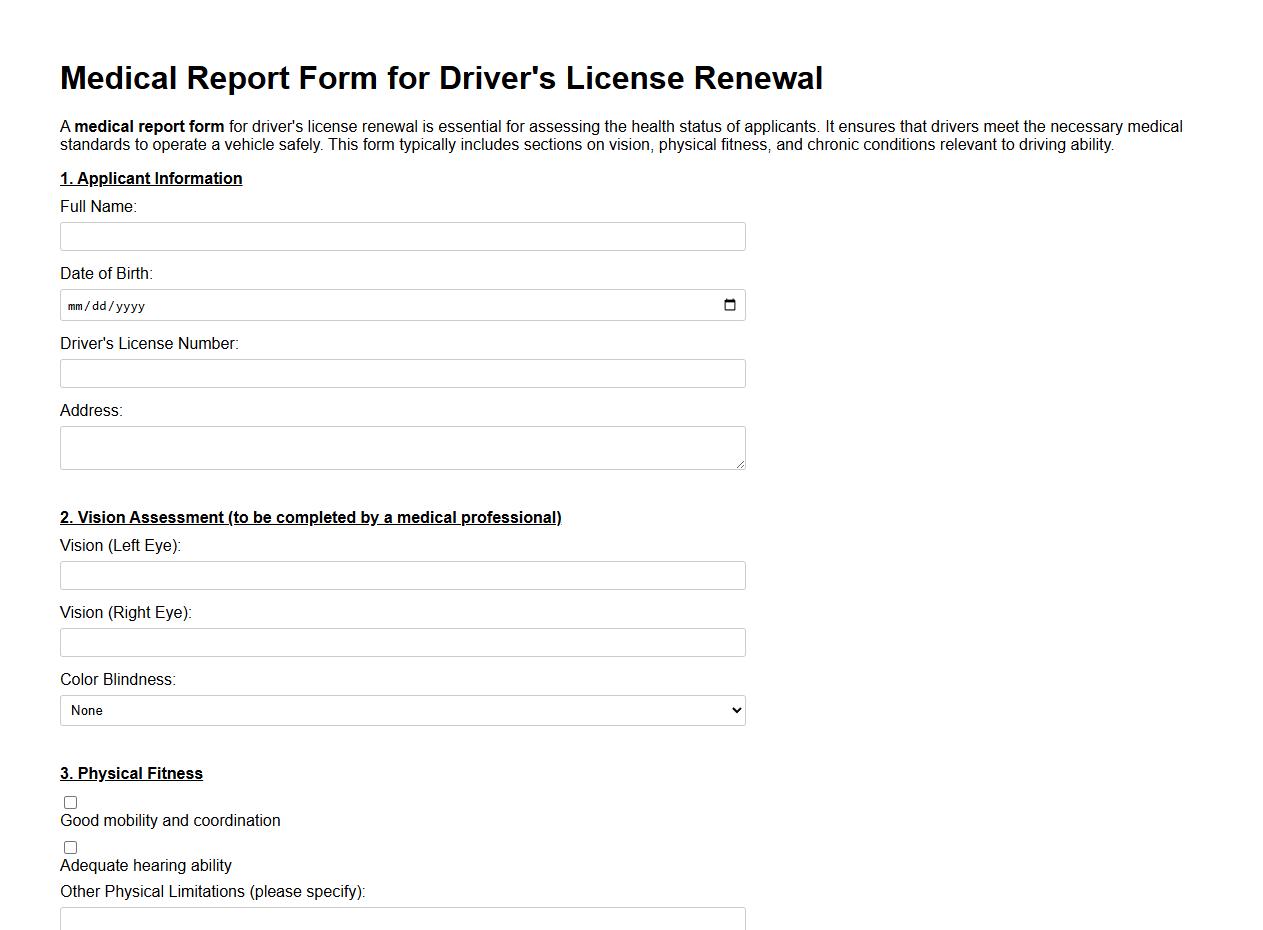1263x930 pixels.
Task: Click the Other Physical Limitations field
Action: pos(402,918)
